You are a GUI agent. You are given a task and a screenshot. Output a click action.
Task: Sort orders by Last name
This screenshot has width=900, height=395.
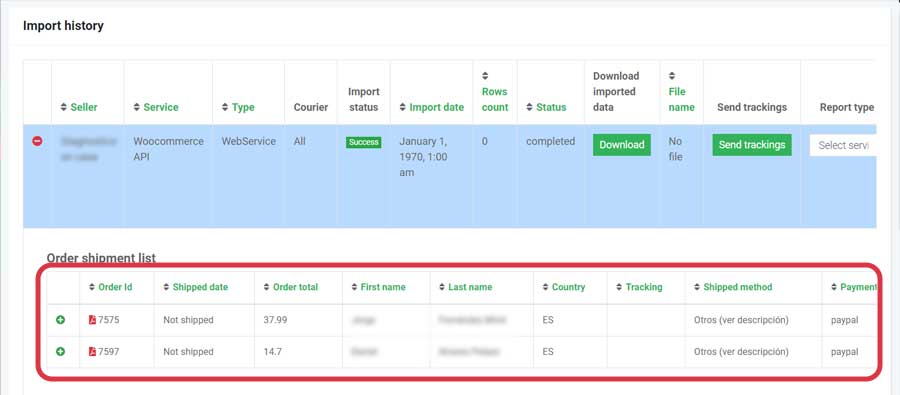pos(465,287)
